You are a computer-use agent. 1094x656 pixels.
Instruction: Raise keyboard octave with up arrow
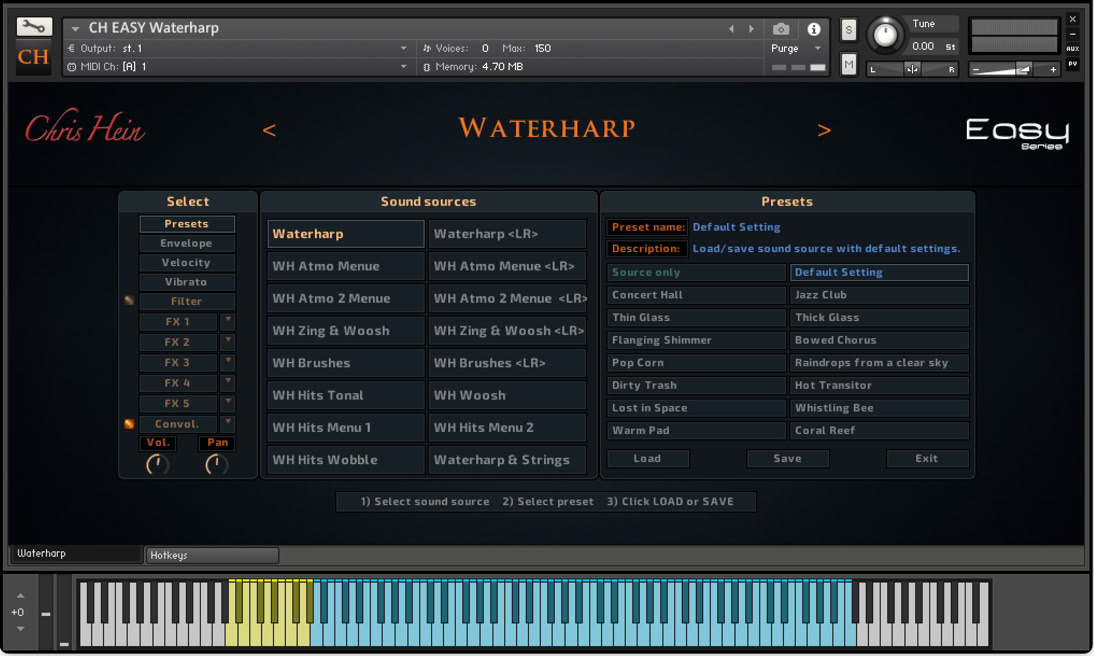click(20, 595)
